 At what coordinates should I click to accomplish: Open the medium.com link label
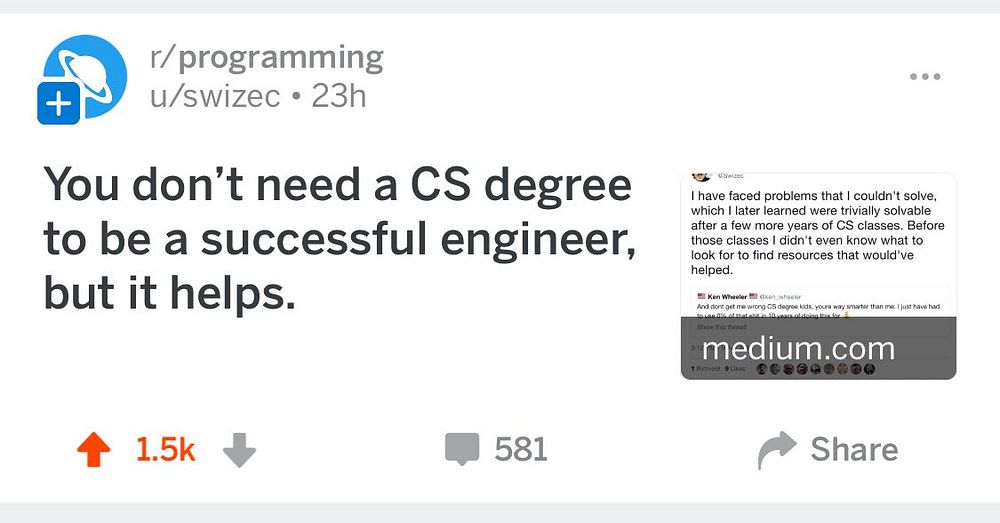[798, 349]
